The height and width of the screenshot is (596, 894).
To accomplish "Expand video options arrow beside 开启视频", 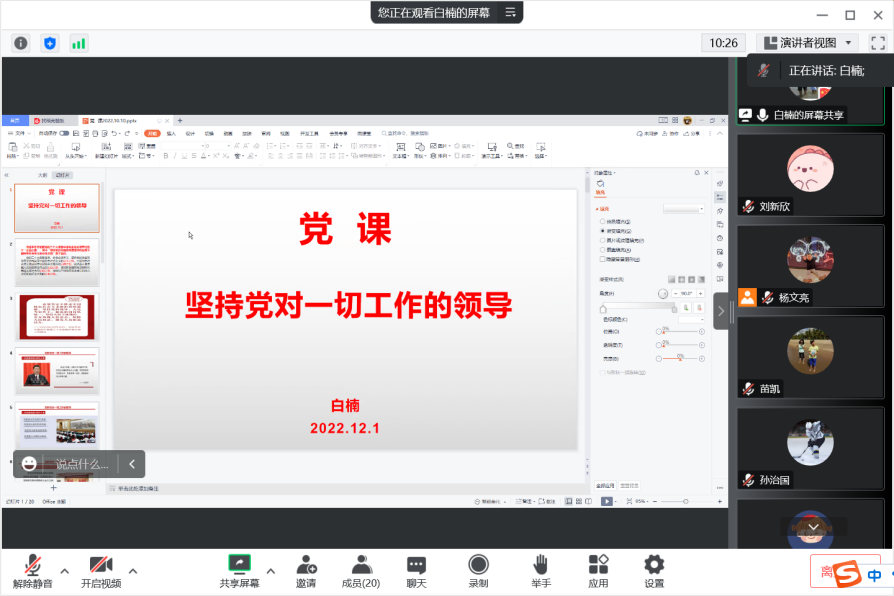I will coord(133,571).
